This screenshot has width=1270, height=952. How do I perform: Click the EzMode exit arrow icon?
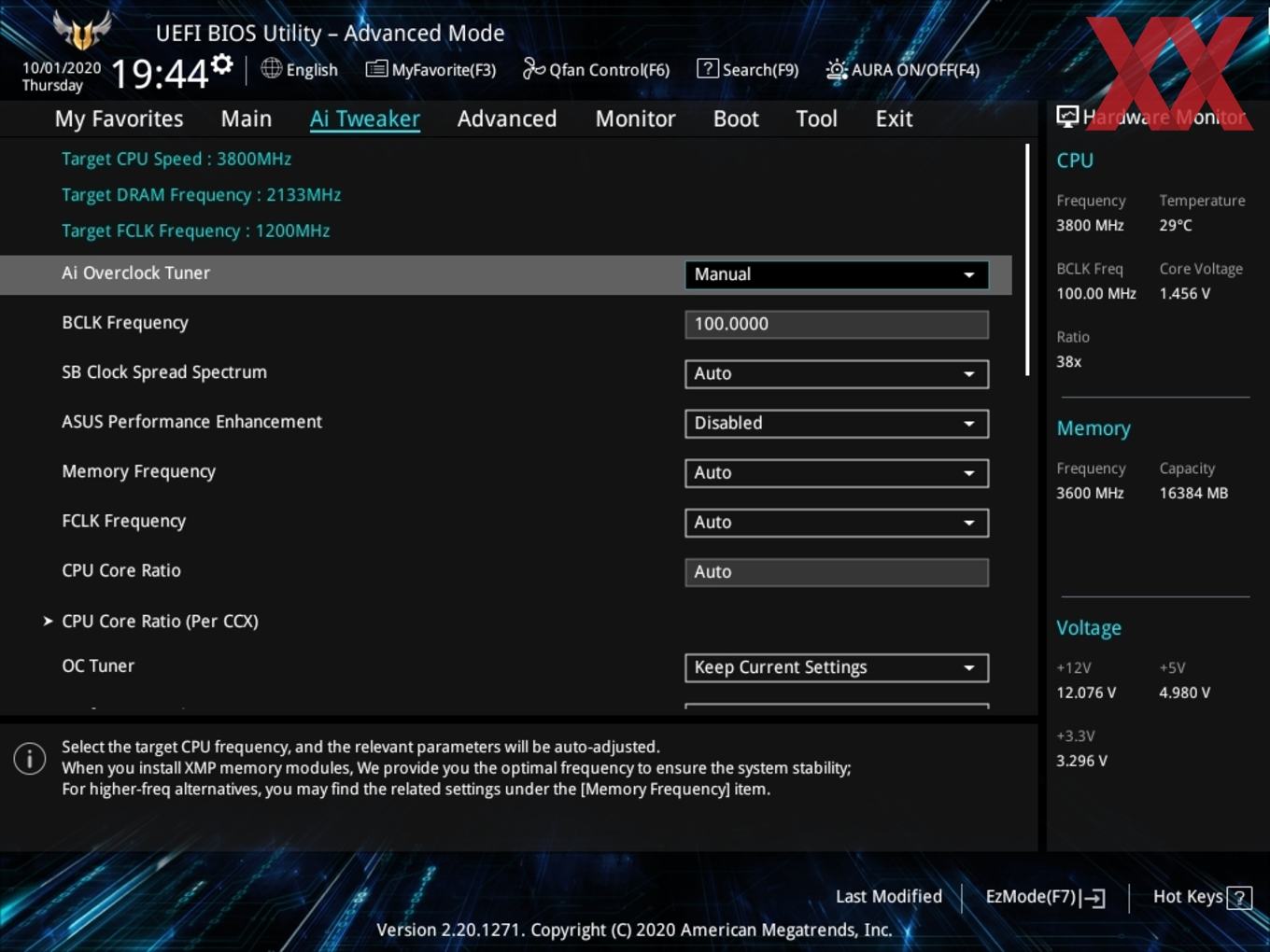[1093, 898]
